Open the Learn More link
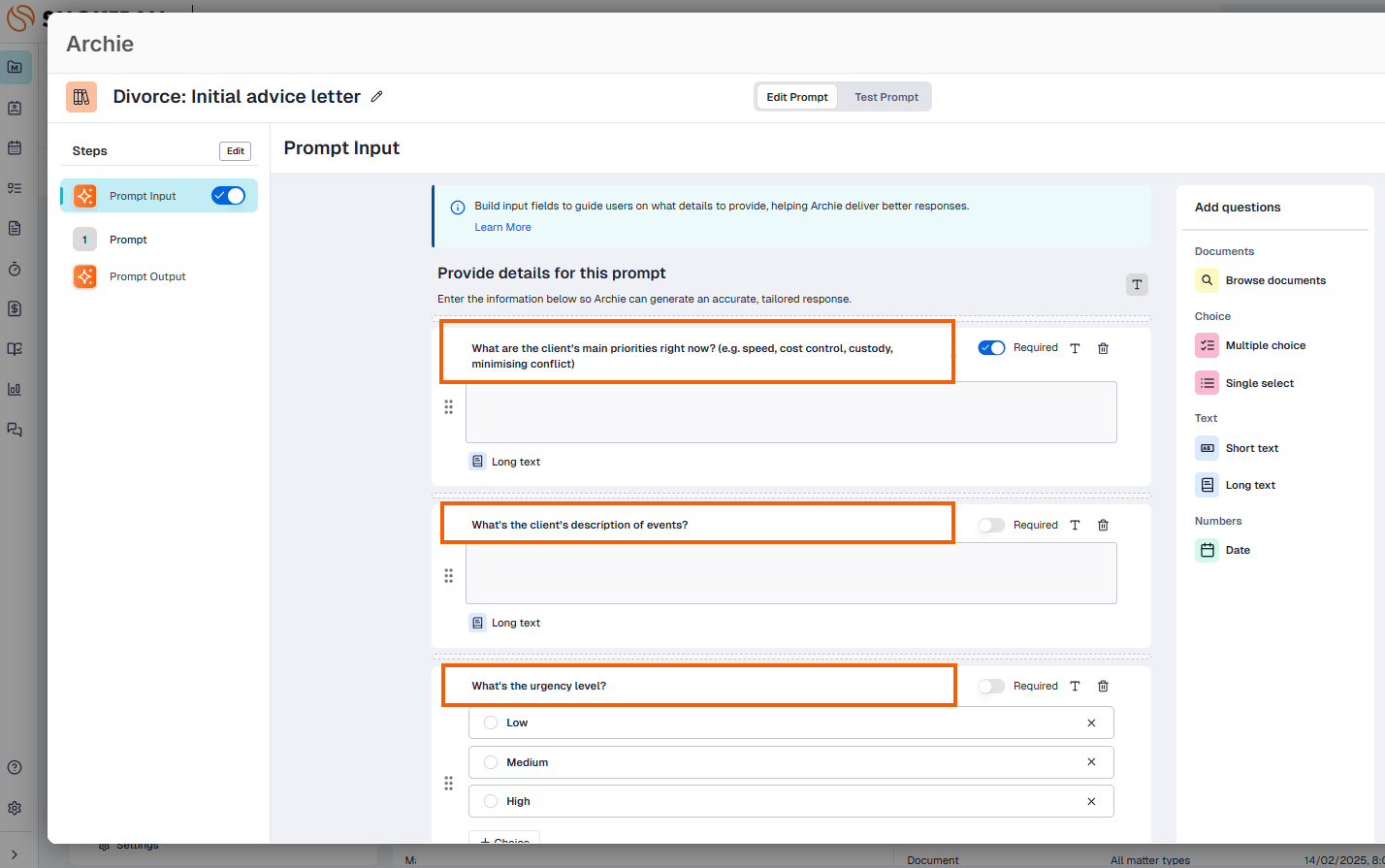Image resolution: width=1385 pixels, height=868 pixels. point(502,227)
